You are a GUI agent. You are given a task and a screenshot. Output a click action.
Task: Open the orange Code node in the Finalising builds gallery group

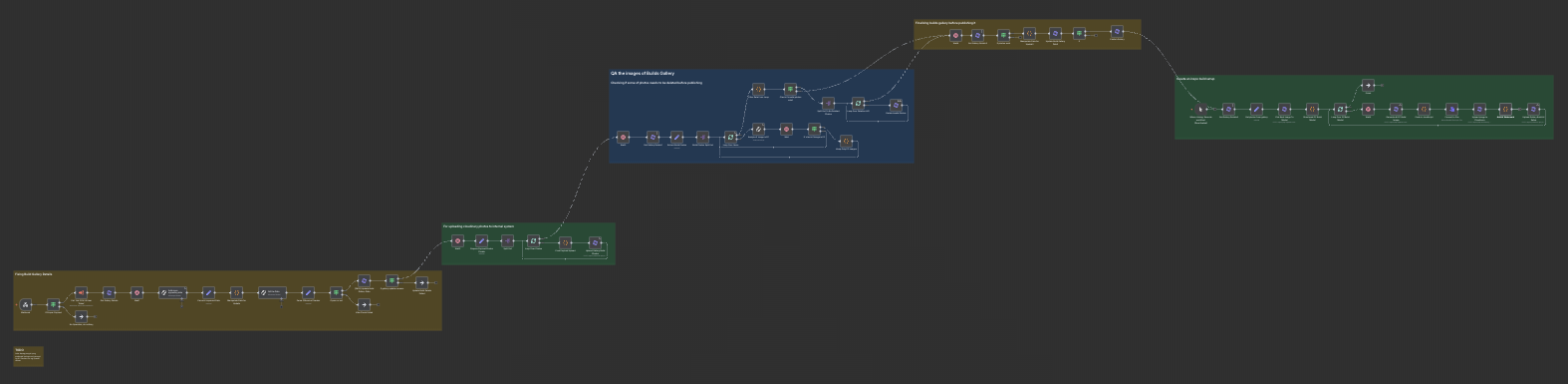[x=1029, y=33]
